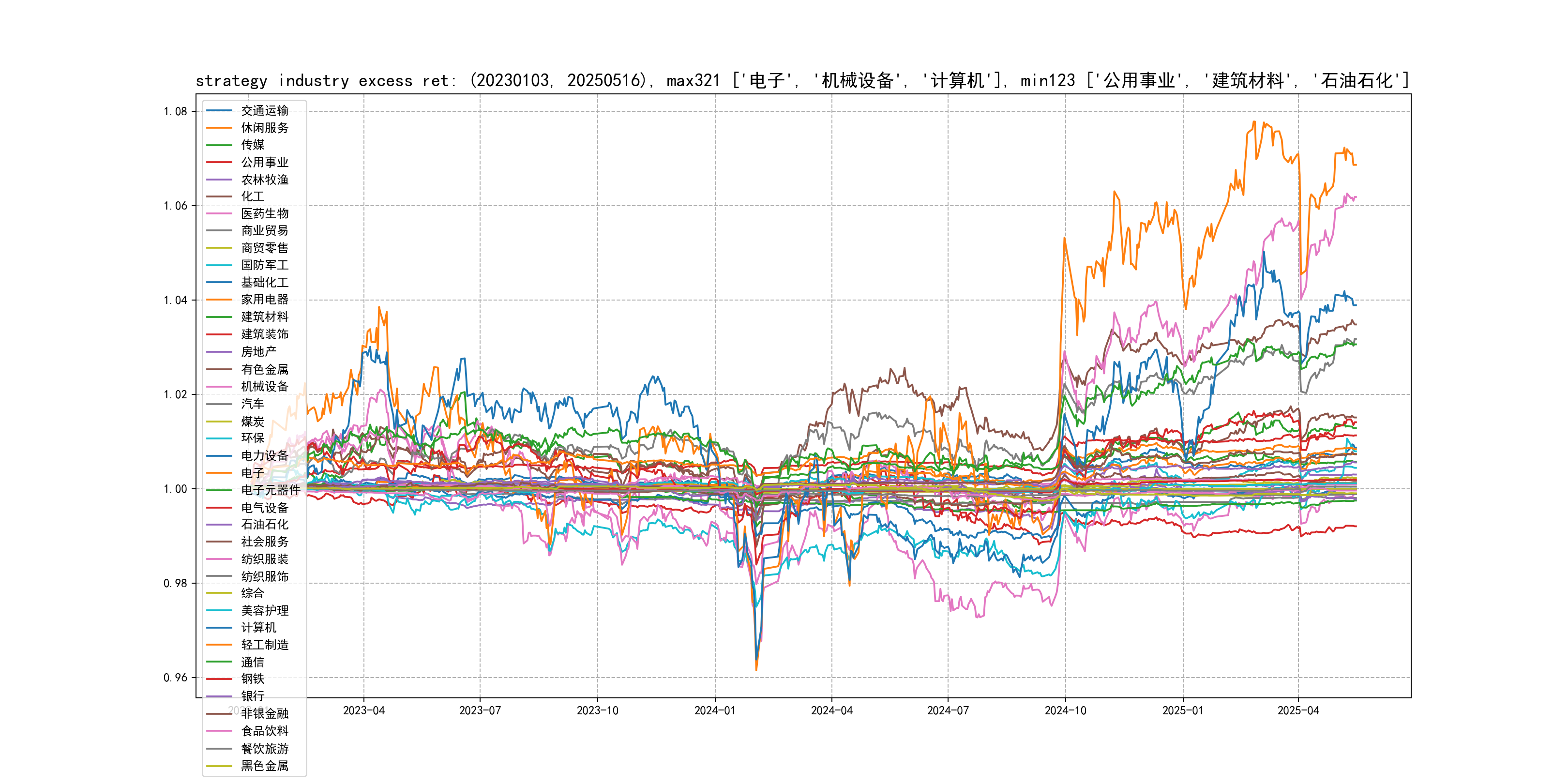Click the 交通运输 legend entry

264,111
